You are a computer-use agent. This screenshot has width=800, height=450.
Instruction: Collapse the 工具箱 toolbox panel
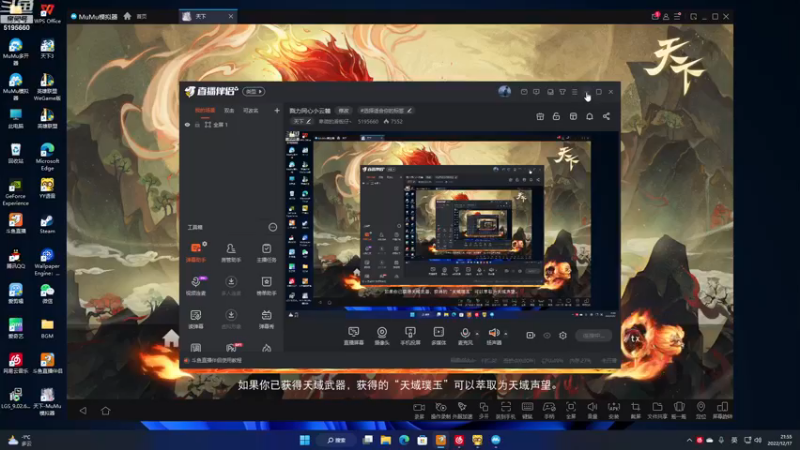point(273,227)
